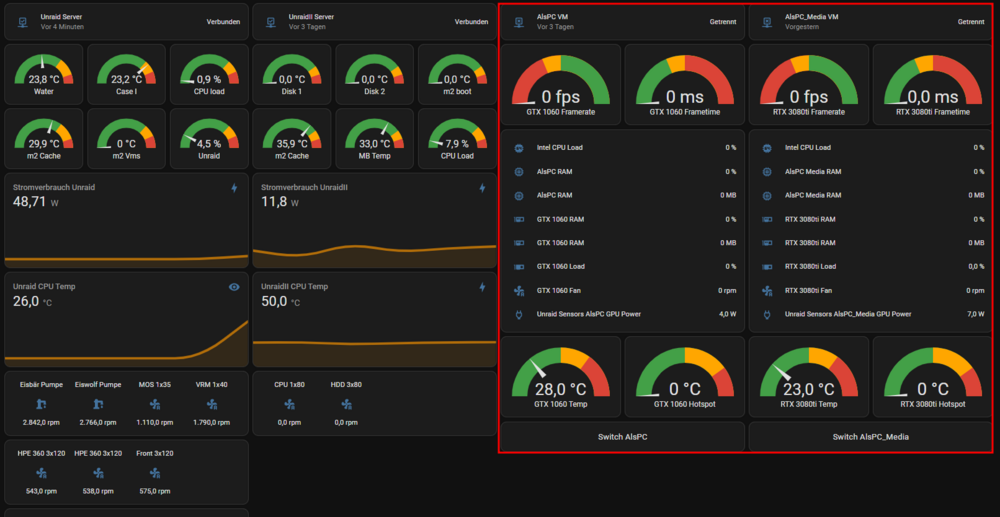This screenshot has height=517, width=1000.
Task: Click fan icon above 538,0 rpm
Action: pos(98,472)
